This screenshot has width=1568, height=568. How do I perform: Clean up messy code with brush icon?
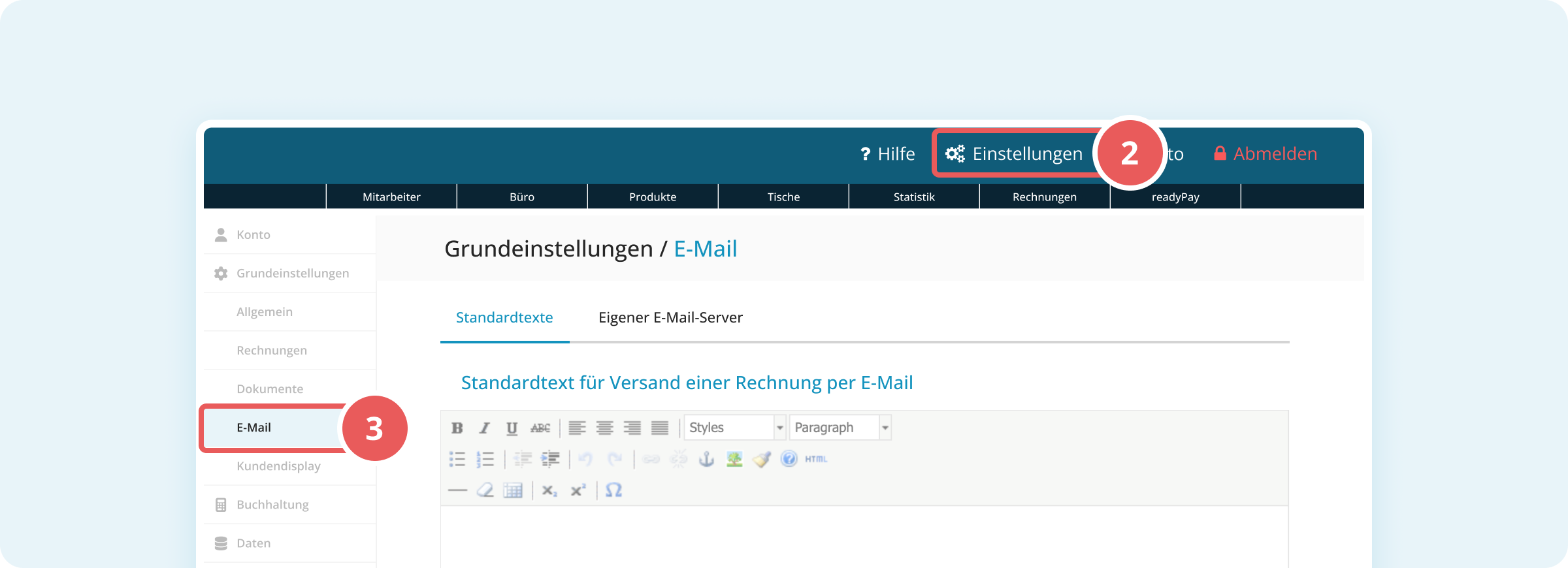click(x=762, y=460)
